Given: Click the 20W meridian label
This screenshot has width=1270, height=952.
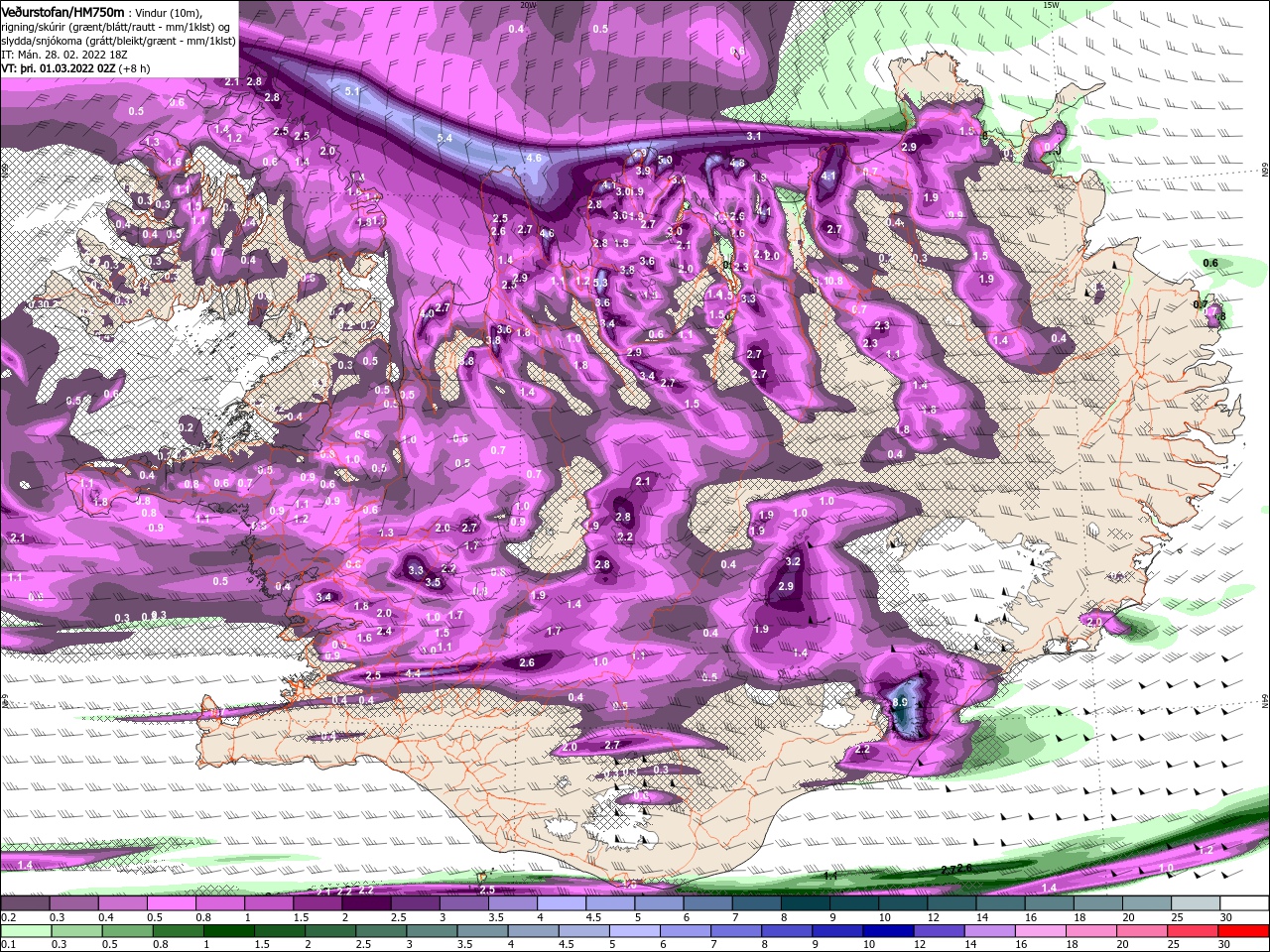Looking at the screenshot, I should [527, 4].
